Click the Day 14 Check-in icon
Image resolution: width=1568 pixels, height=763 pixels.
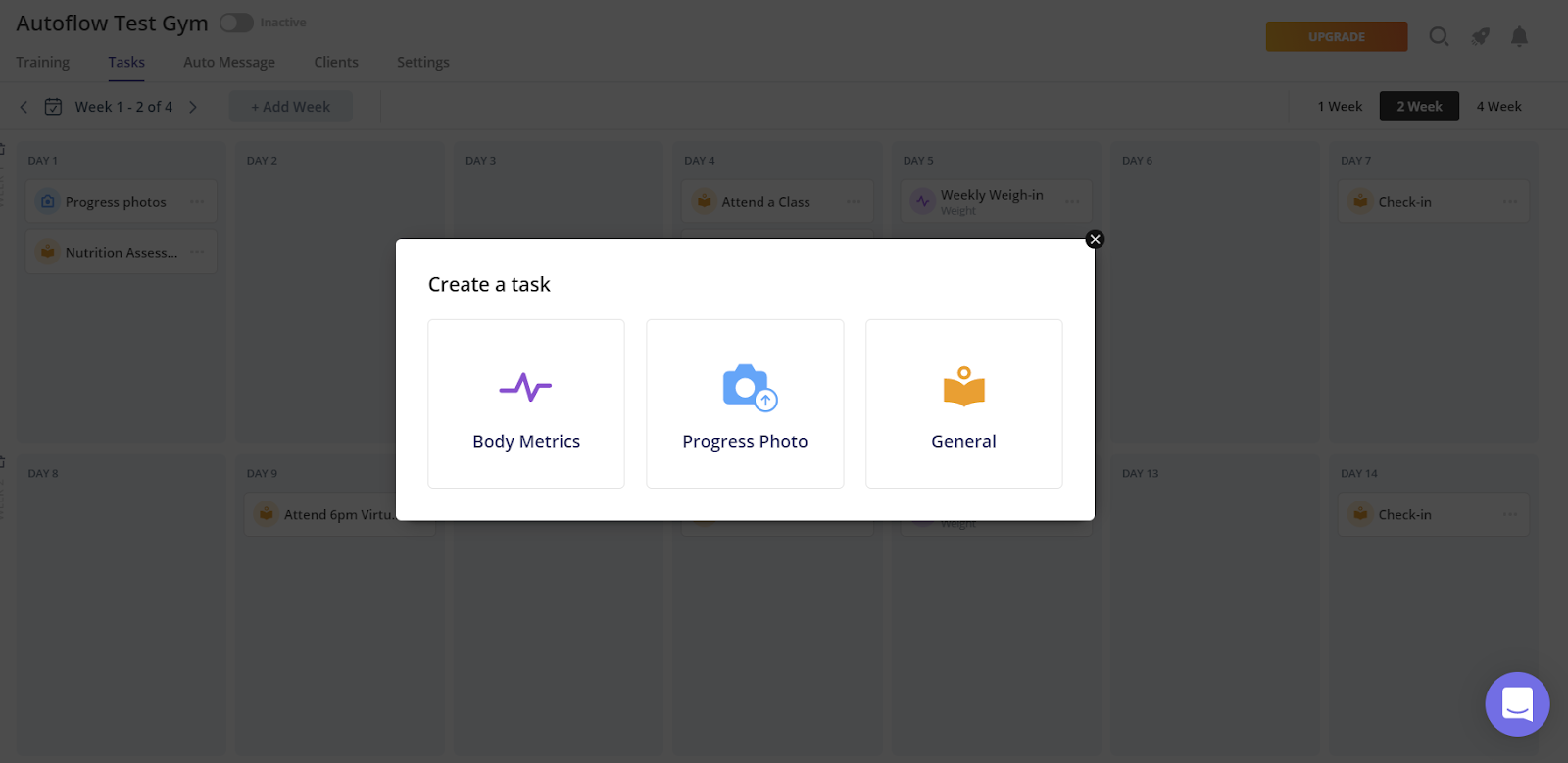pos(1360,514)
